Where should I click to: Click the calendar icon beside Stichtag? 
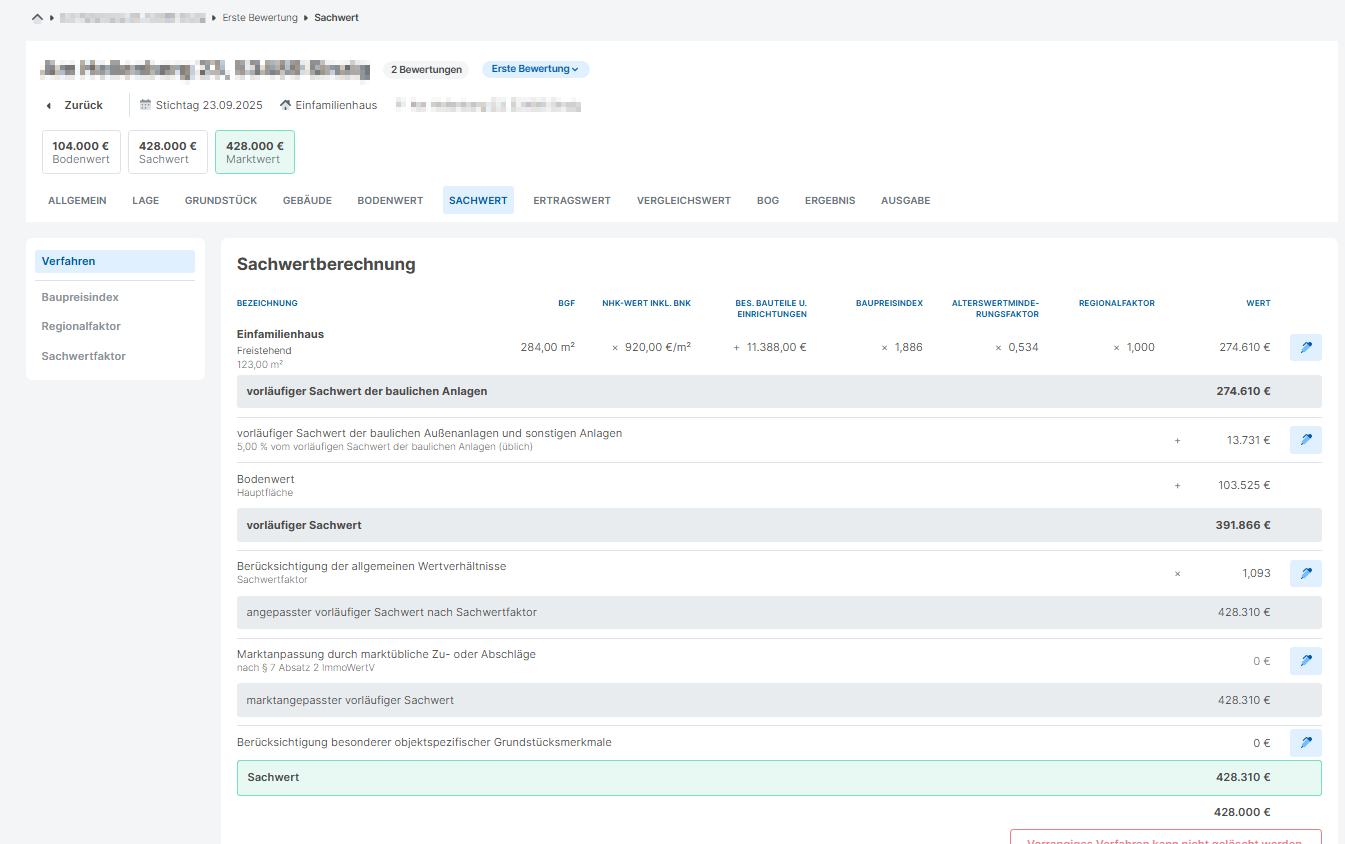tap(145, 105)
